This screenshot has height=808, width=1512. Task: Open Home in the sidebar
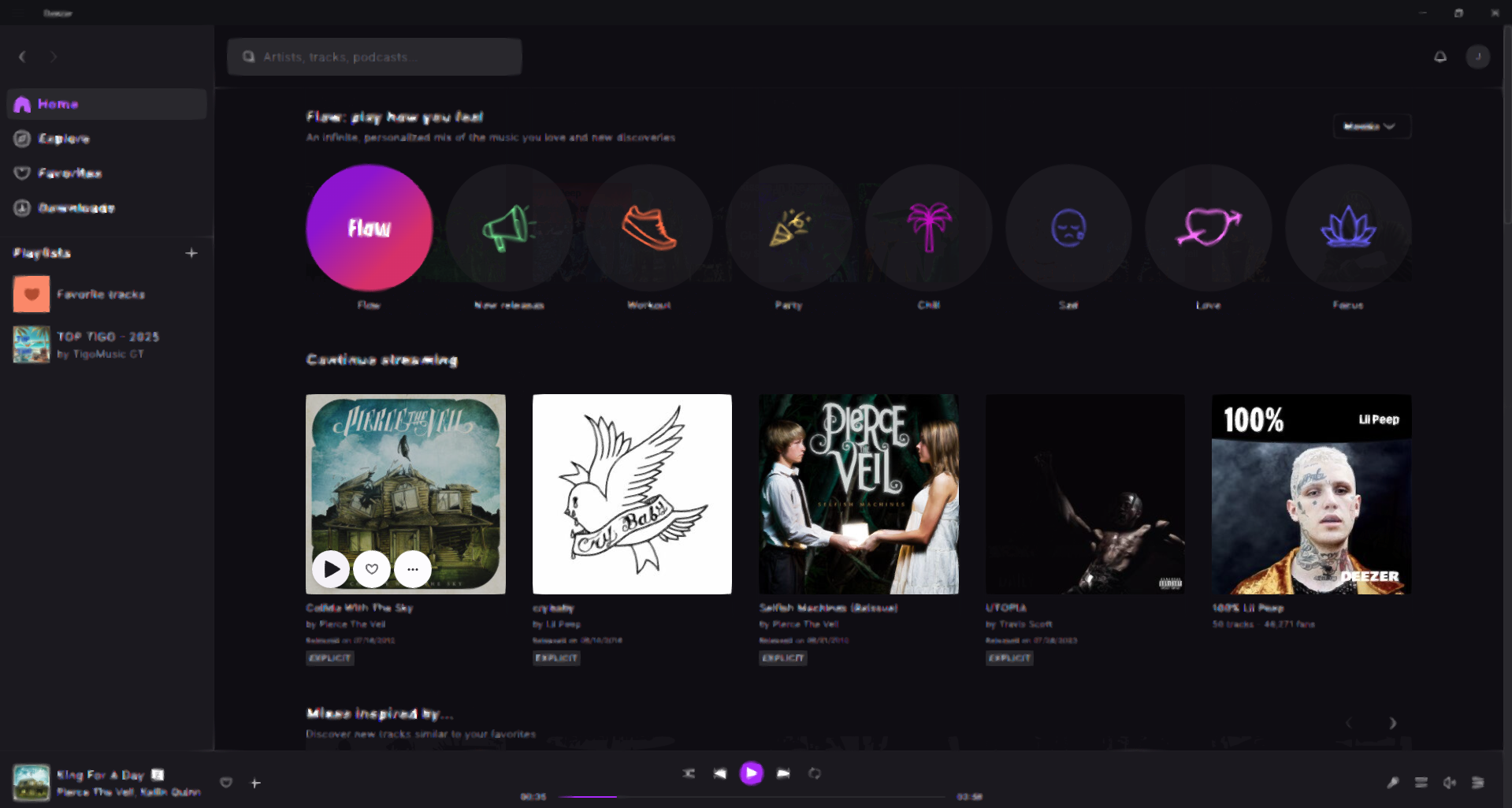click(x=106, y=104)
